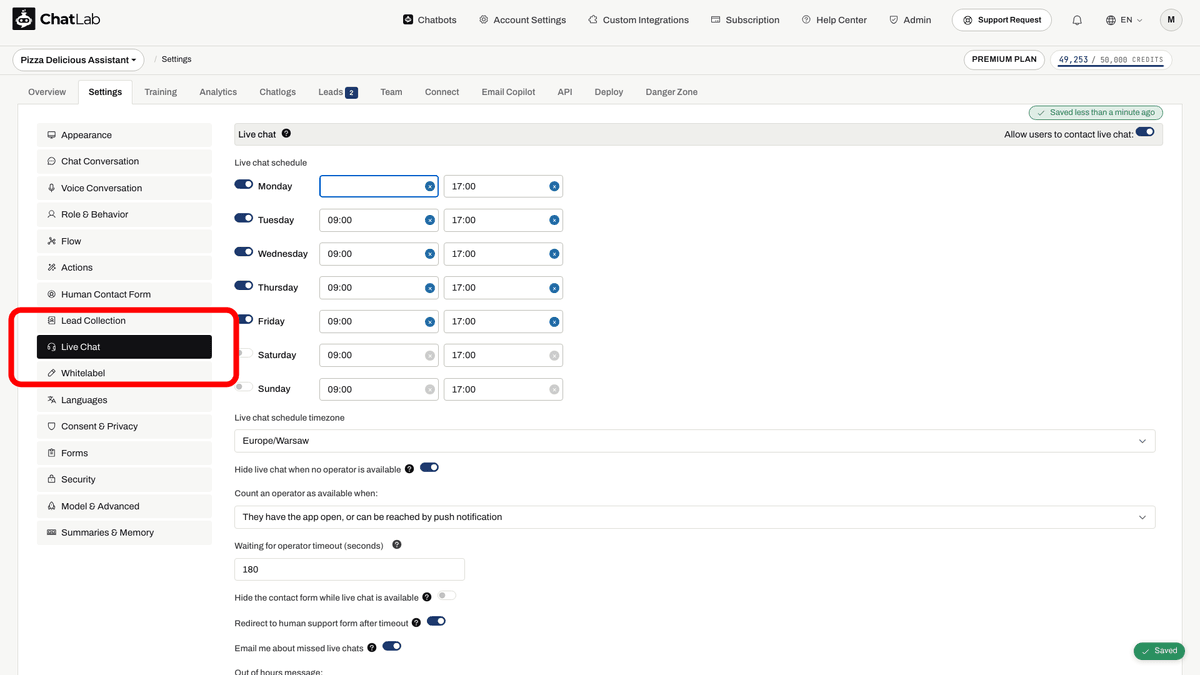The height and width of the screenshot is (675, 1200).
Task: Open Summaries & Memory settings in sidebar
Action: [124, 533]
